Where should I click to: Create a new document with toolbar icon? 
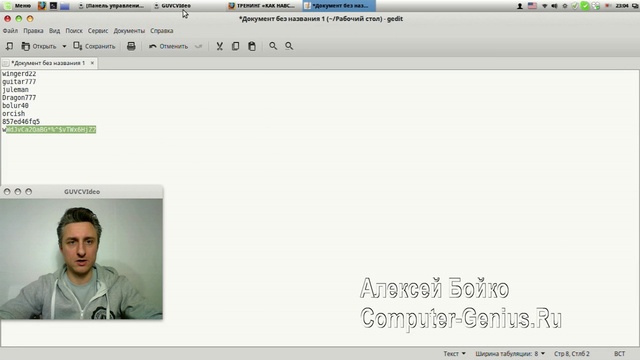click(9, 46)
